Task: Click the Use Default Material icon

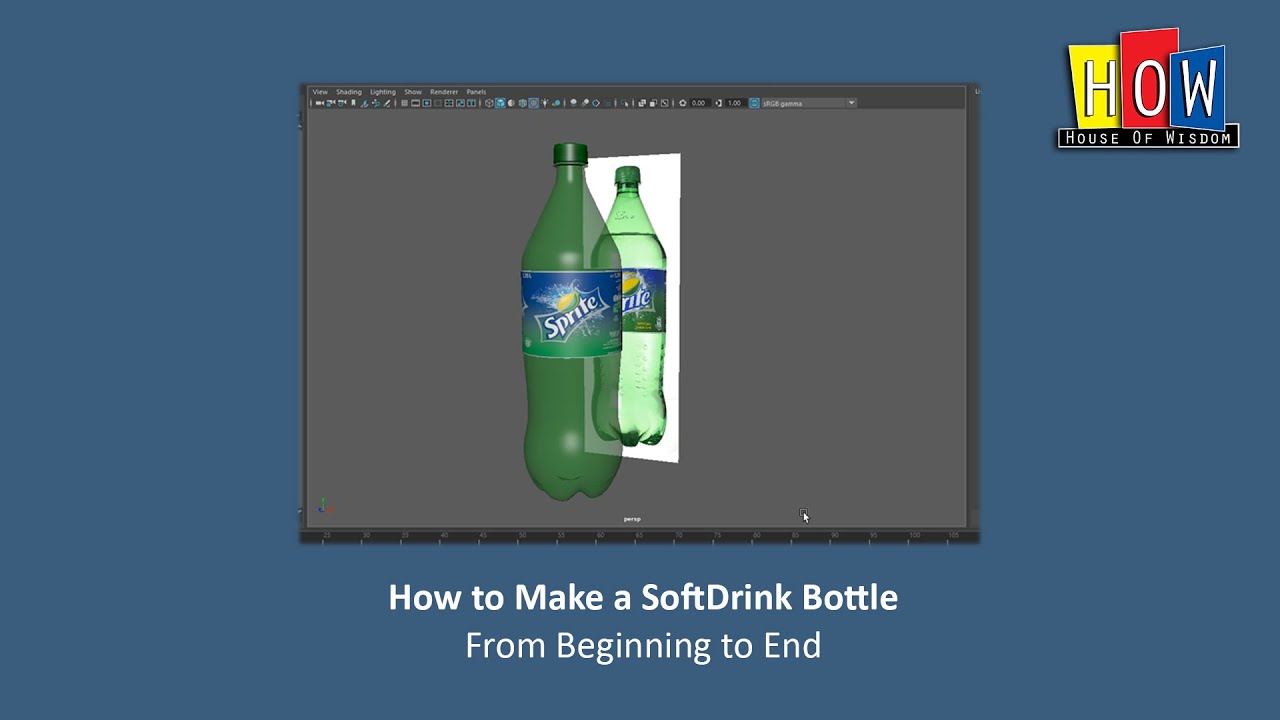Action: click(x=511, y=103)
